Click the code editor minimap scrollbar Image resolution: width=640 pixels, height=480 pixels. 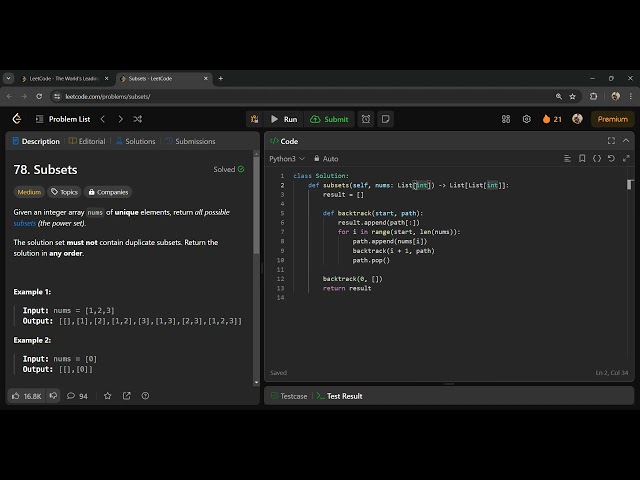click(630, 184)
